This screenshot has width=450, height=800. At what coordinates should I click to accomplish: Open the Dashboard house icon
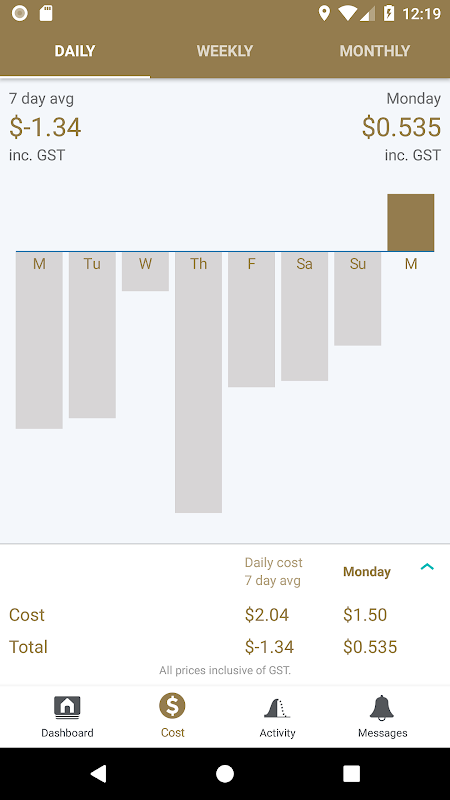(x=67, y=708)
